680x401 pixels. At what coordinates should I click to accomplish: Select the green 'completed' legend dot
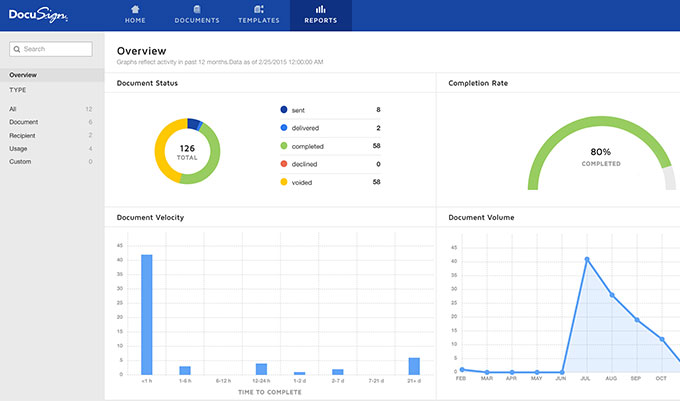tap(284, 145)
